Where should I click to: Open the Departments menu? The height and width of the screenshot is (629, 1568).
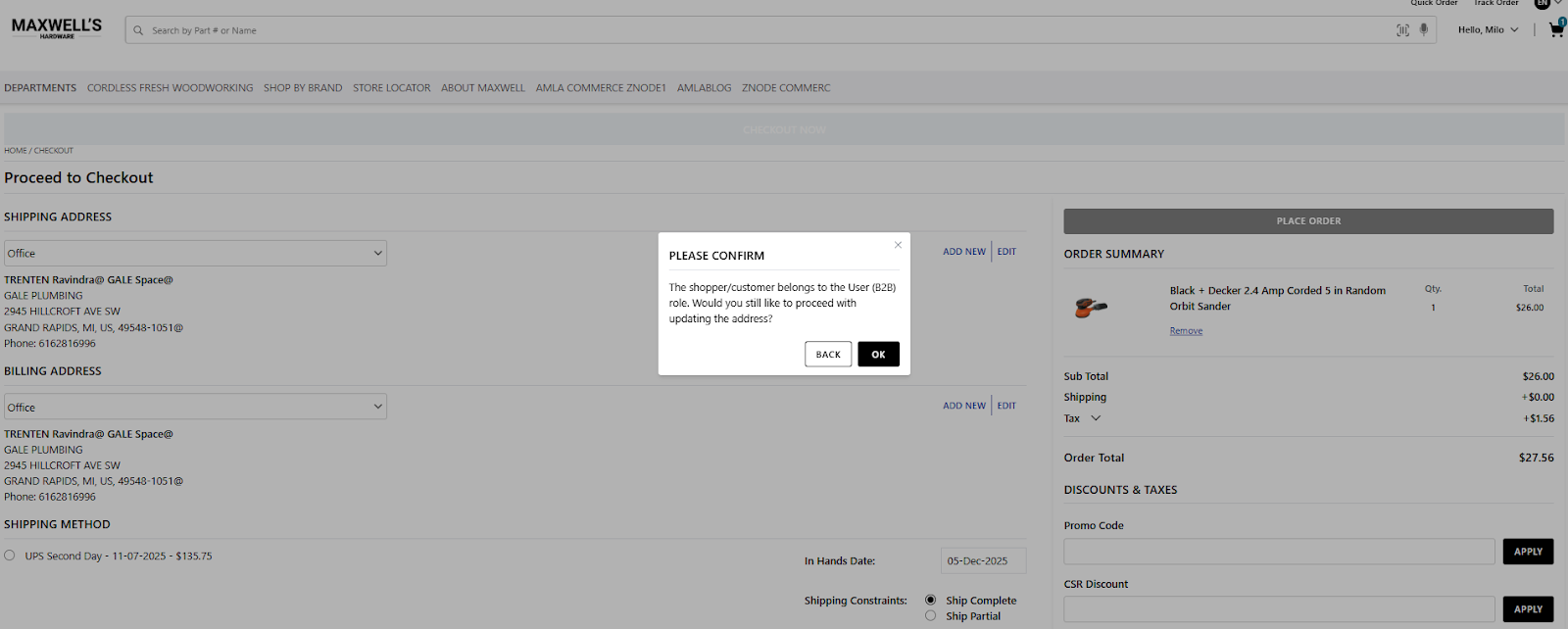[x=40, y=88]
